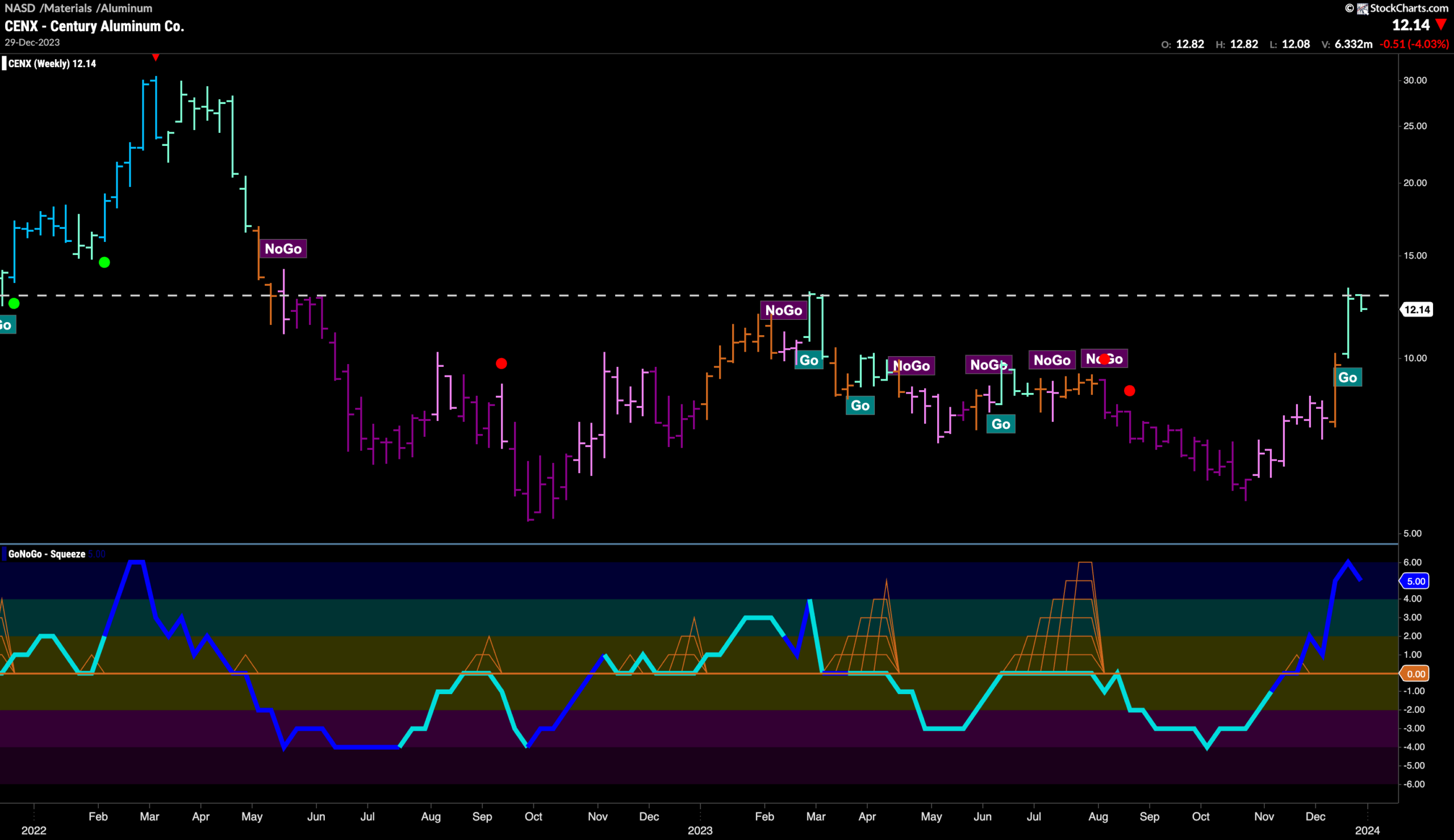The image size is (1454, 840).
Task: Click the volume value V: 6.332m
Action: point(1347,44)
